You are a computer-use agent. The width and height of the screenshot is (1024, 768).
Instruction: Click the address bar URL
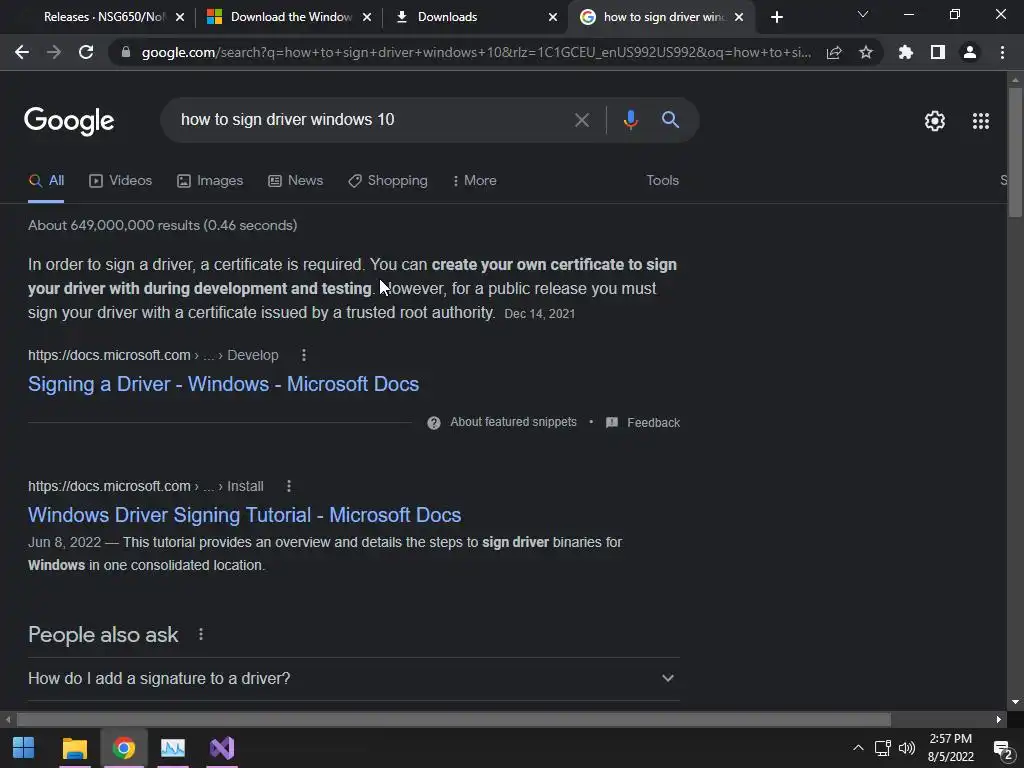476,52
